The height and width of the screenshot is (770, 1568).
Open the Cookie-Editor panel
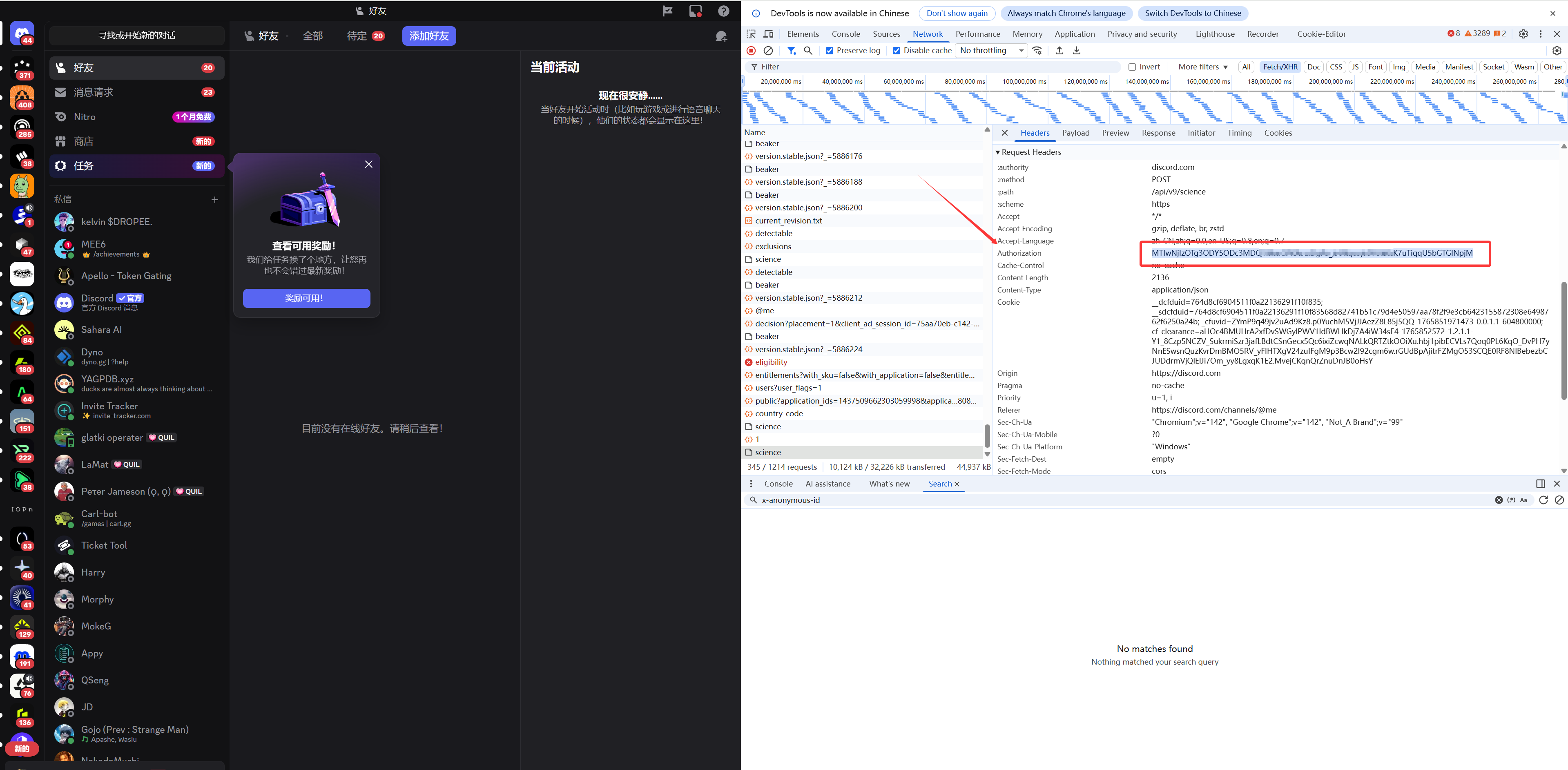pyautogui.click(x=1321, y=34)
